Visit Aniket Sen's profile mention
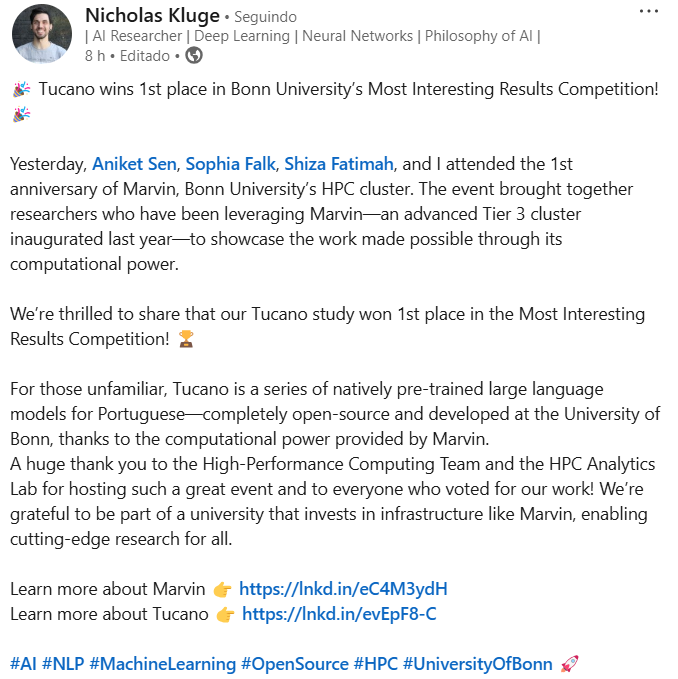The width and height of the screenshot is (678, 679). (134, 163)
